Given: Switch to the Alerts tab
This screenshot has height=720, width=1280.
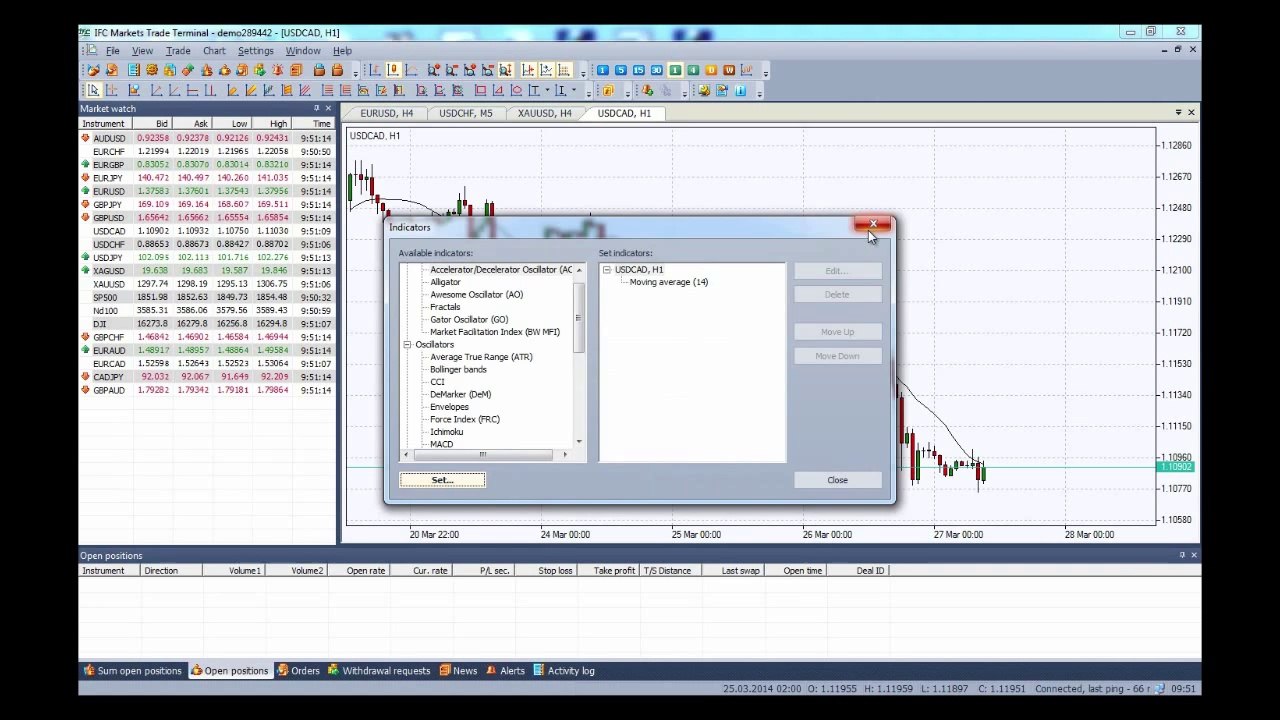Looking at the screenshot, I should [505, 671].
